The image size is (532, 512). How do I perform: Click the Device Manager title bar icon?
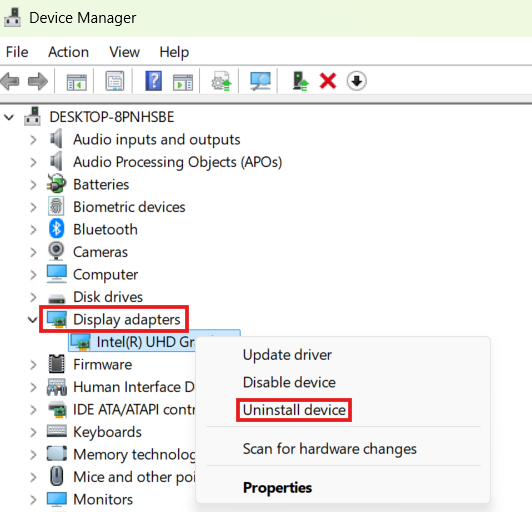[13, 17]
